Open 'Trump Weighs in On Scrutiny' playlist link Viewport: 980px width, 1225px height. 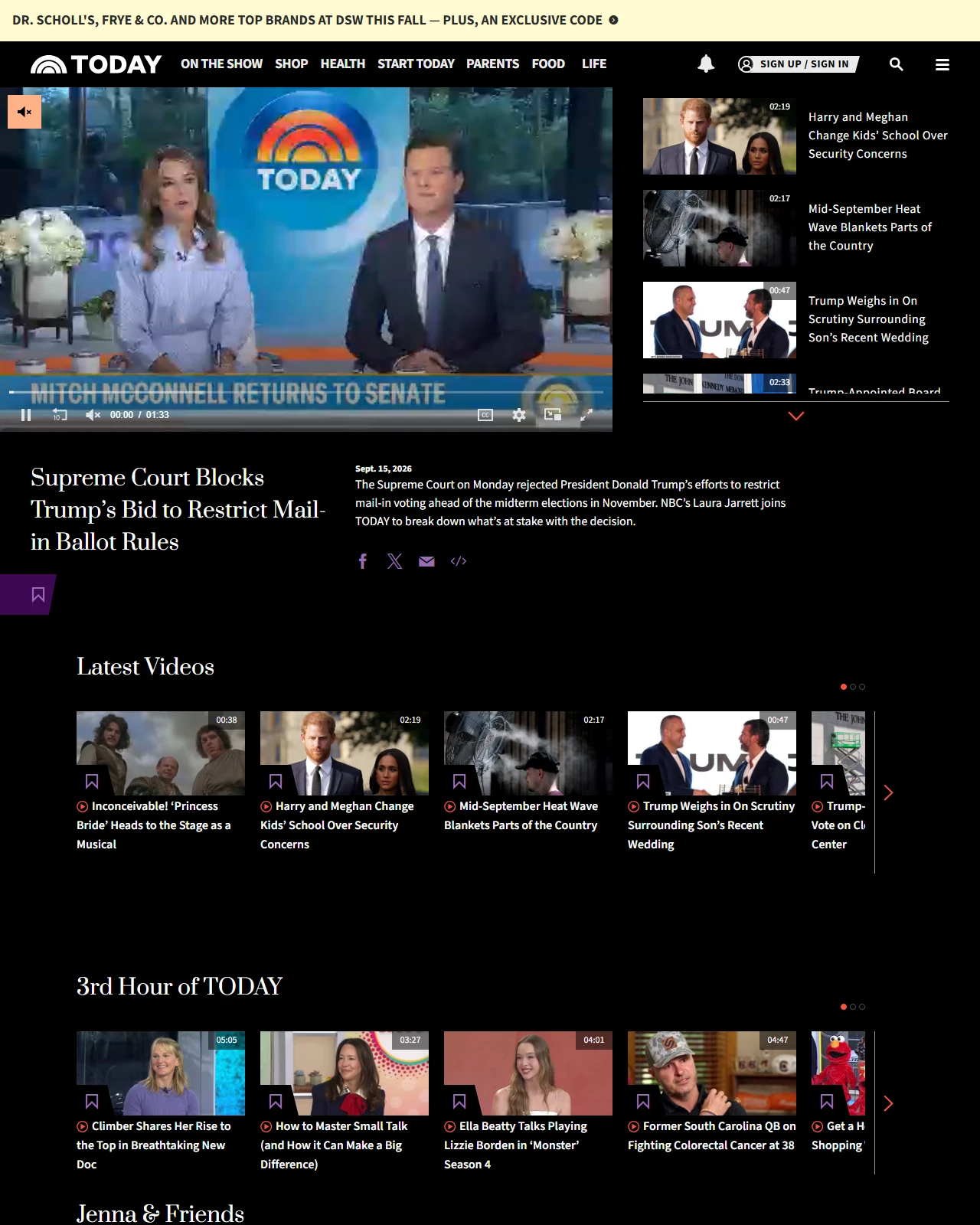pyautogui.click(x=869, y=319)
